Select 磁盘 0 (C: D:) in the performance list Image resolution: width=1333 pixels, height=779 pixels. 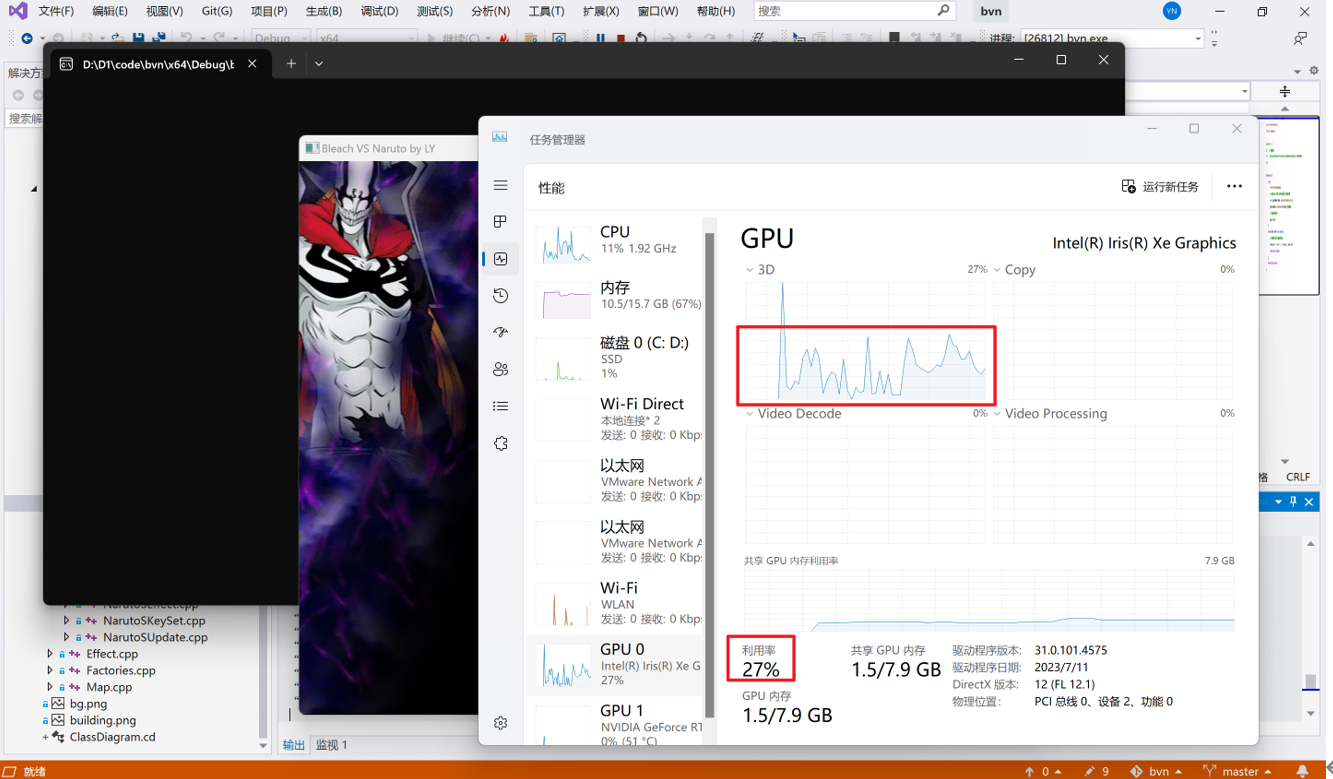coord(615,358)
